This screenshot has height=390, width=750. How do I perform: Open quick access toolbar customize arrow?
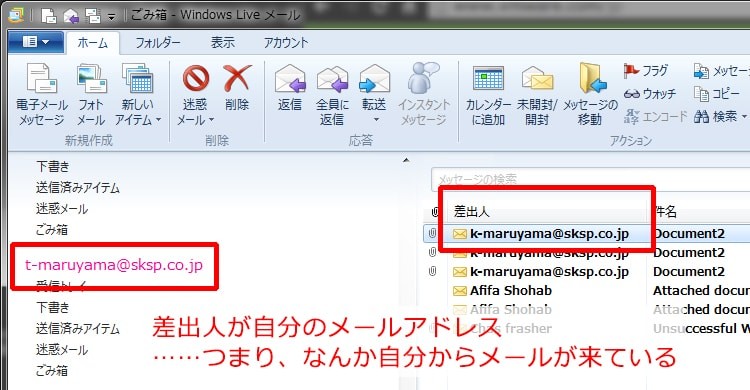111,17
